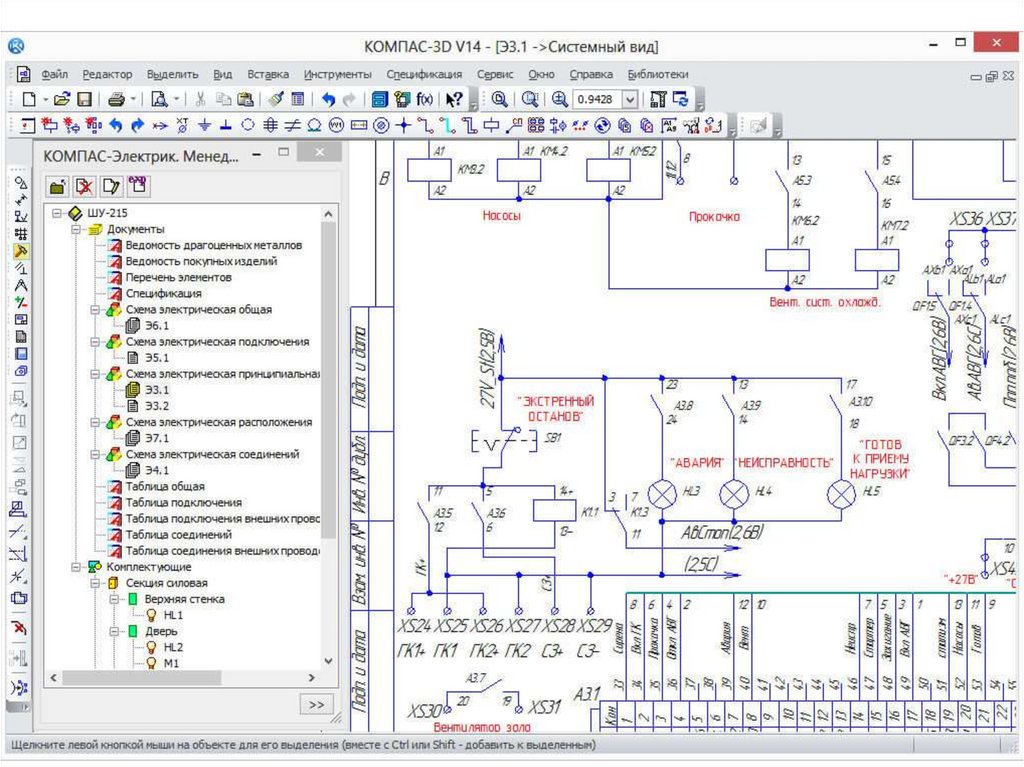Create a new document from the toolbar
This screenshot has height=767, width=1024.
pyautogui.click(x=29, y=99)
